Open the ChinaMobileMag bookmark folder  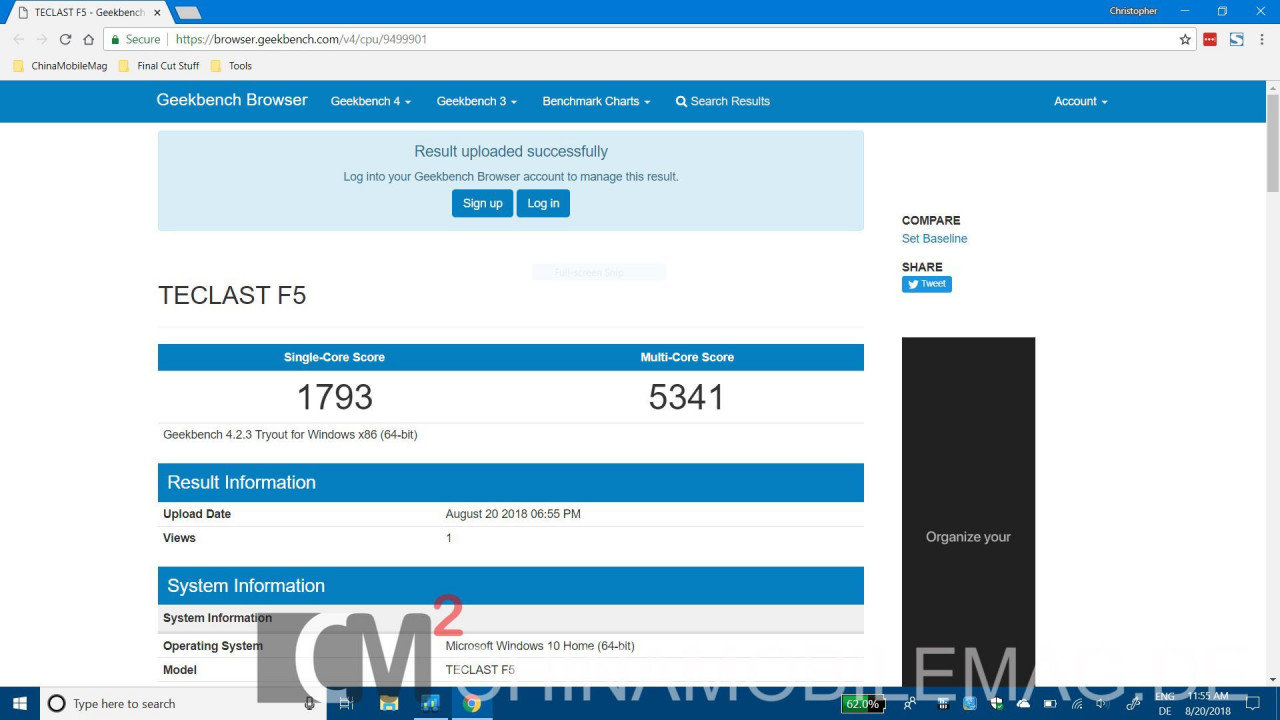pyautogui.click(x=60, y=66)
